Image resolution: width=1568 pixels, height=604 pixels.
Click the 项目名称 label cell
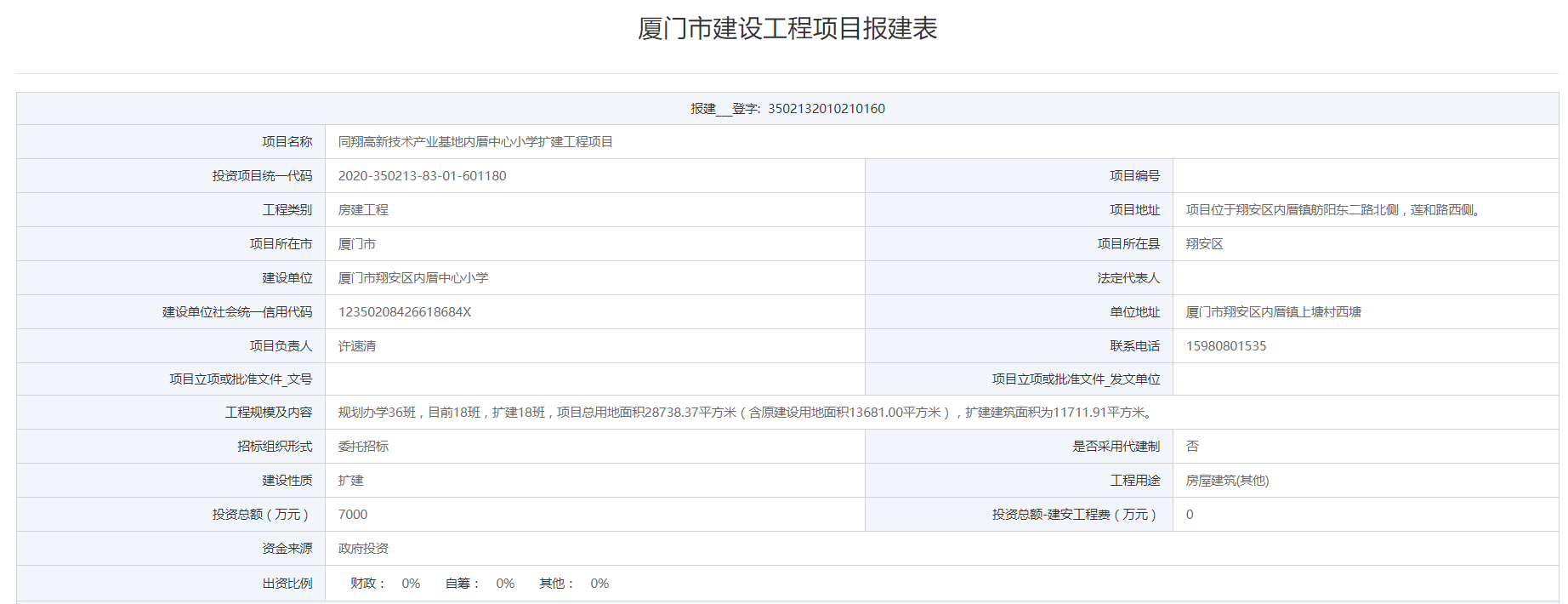[x=171, y=142]
